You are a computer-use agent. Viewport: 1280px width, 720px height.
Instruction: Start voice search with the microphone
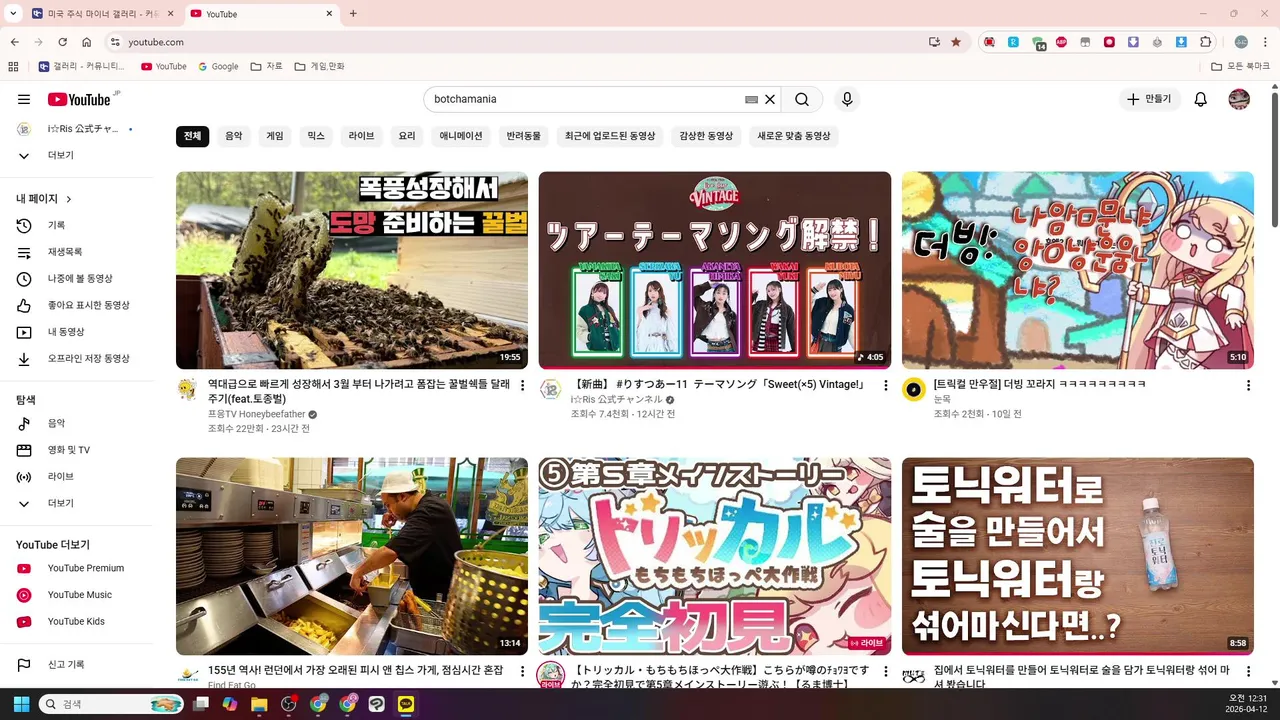tap(847, 99)
